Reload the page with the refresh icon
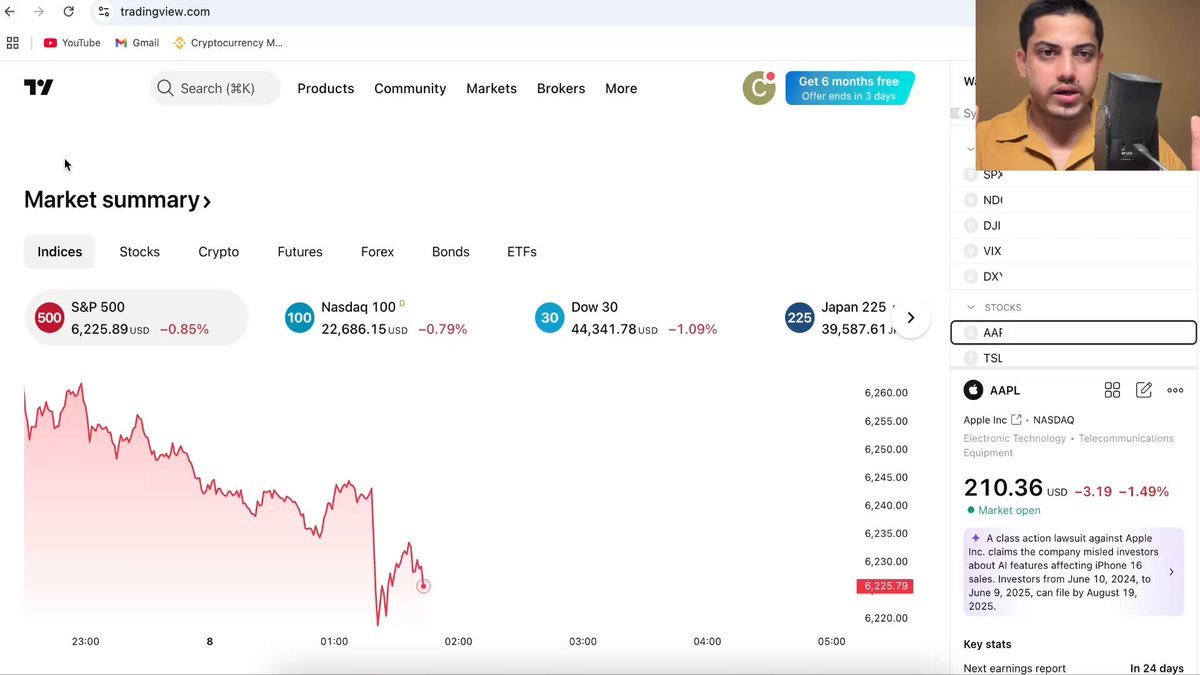 coord(68,12)
